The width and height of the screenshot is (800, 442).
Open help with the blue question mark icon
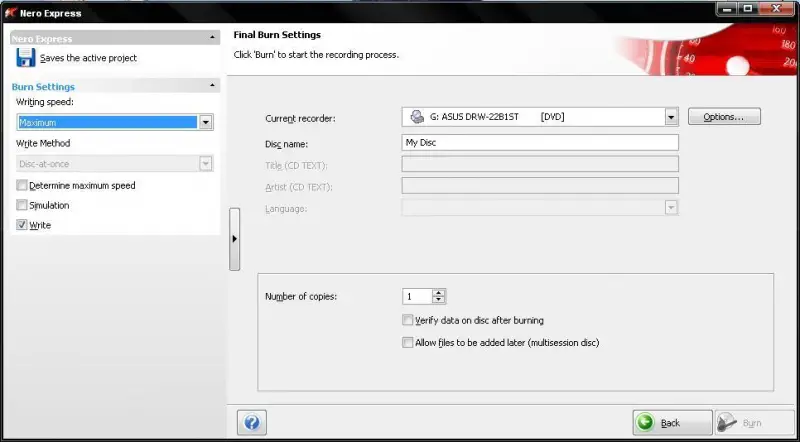(x=252, y=423)
